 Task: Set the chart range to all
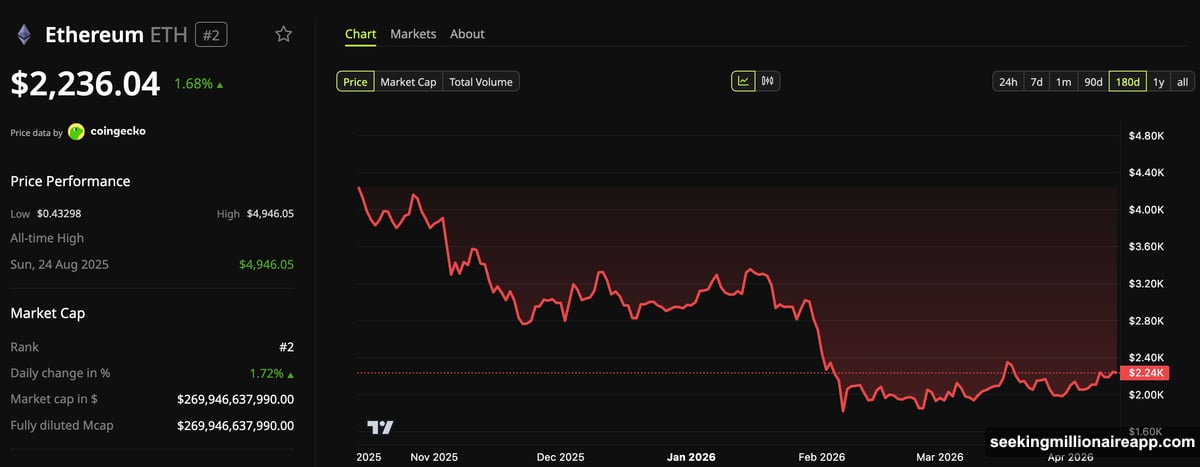1182,82
